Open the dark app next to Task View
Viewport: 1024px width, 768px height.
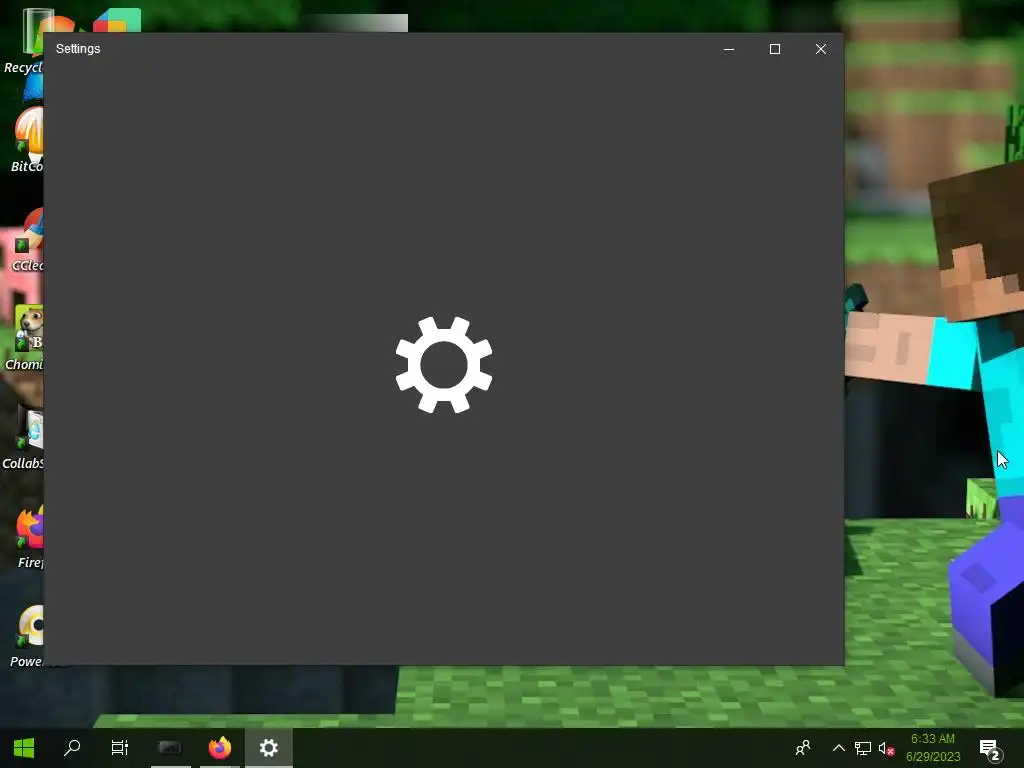170,748
